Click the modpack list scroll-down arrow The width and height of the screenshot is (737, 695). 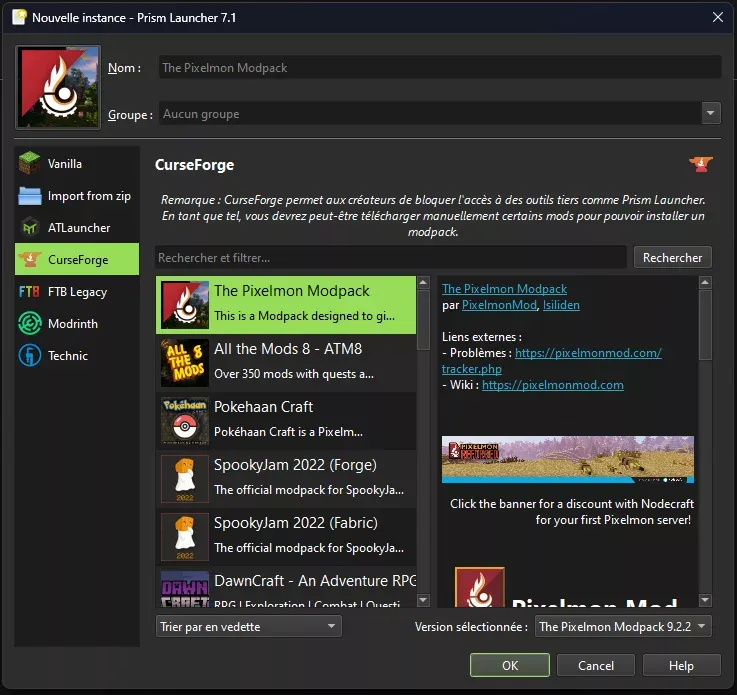coord(423,600)
